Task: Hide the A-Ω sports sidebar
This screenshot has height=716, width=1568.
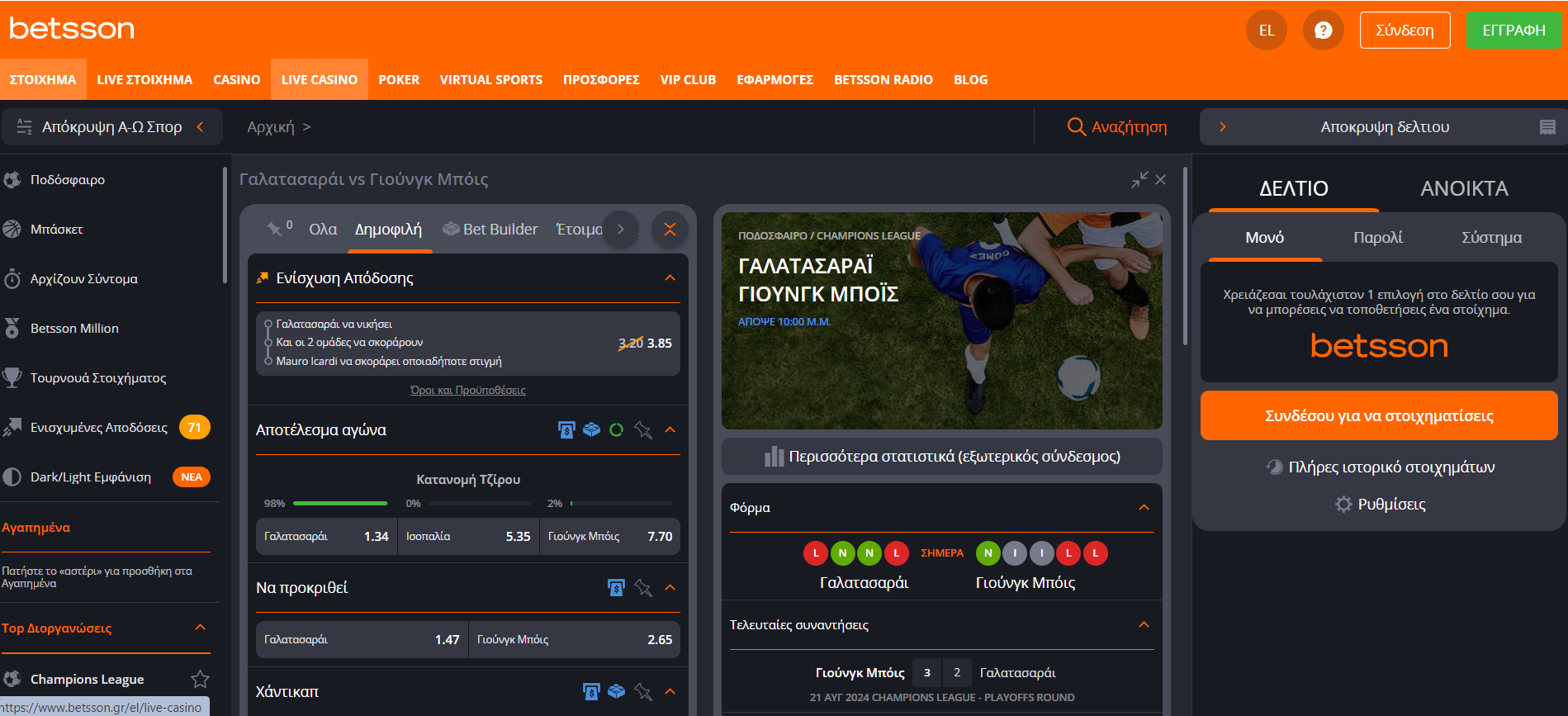Action: pos(111,126)
